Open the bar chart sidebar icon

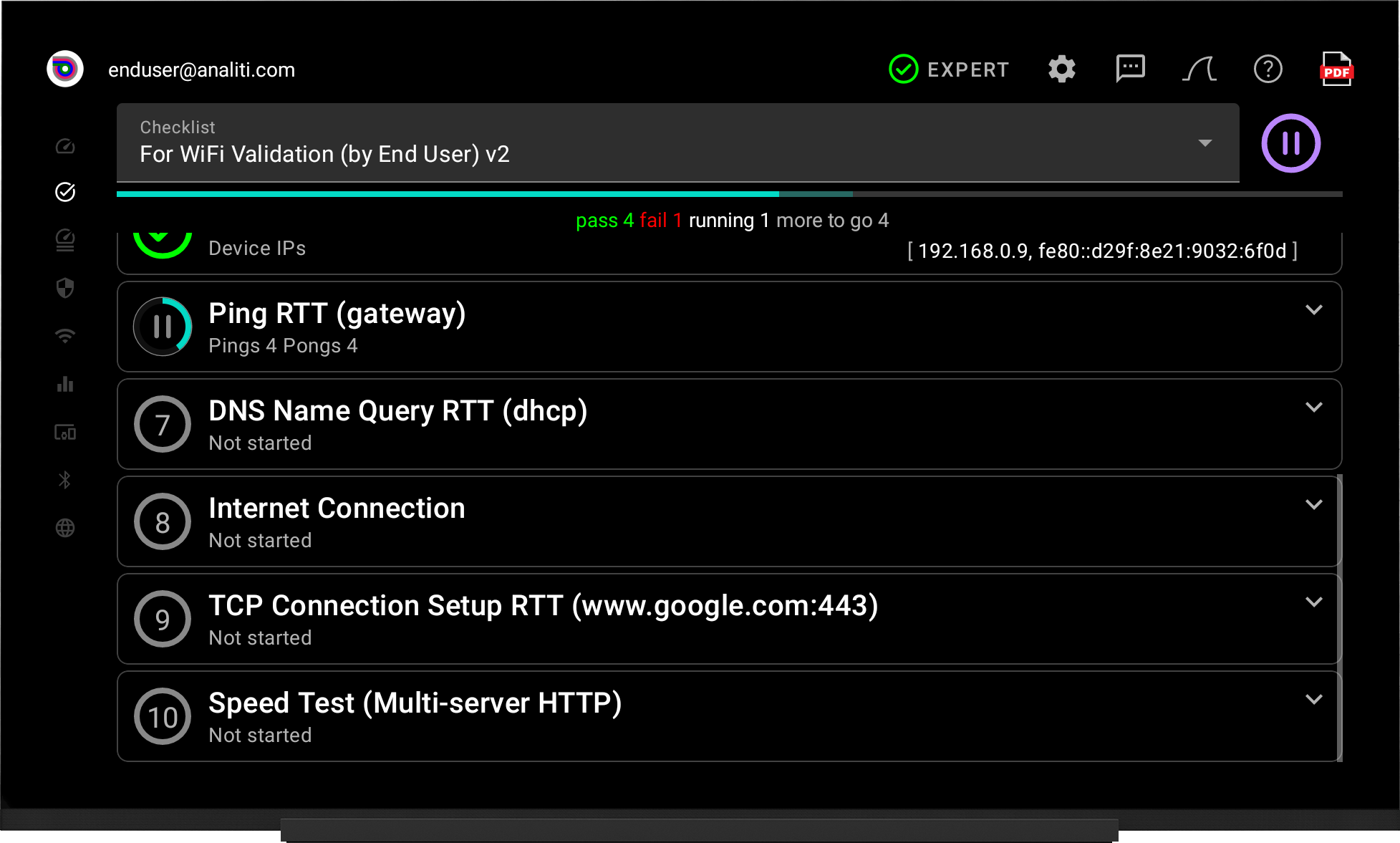tap(65, 384)
